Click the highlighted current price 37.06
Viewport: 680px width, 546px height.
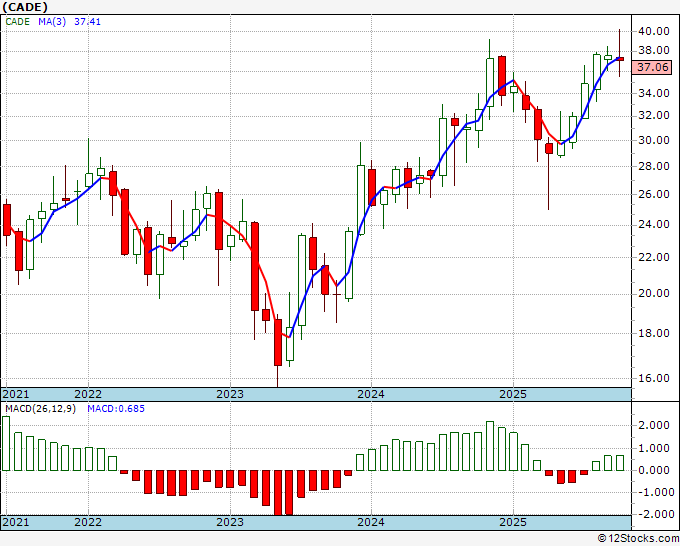click(652, 67)
